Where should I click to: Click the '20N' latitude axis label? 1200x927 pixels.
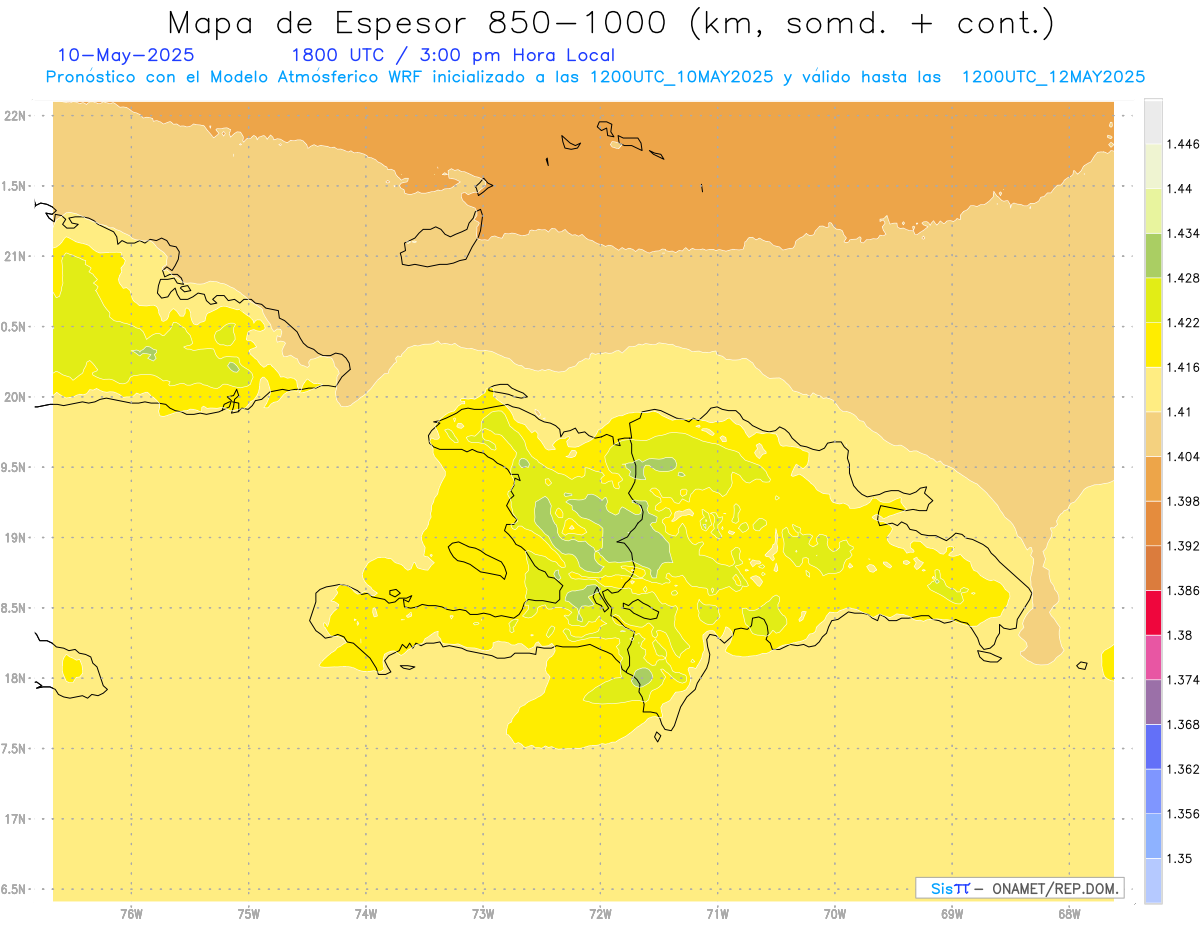tap(16, 397)
